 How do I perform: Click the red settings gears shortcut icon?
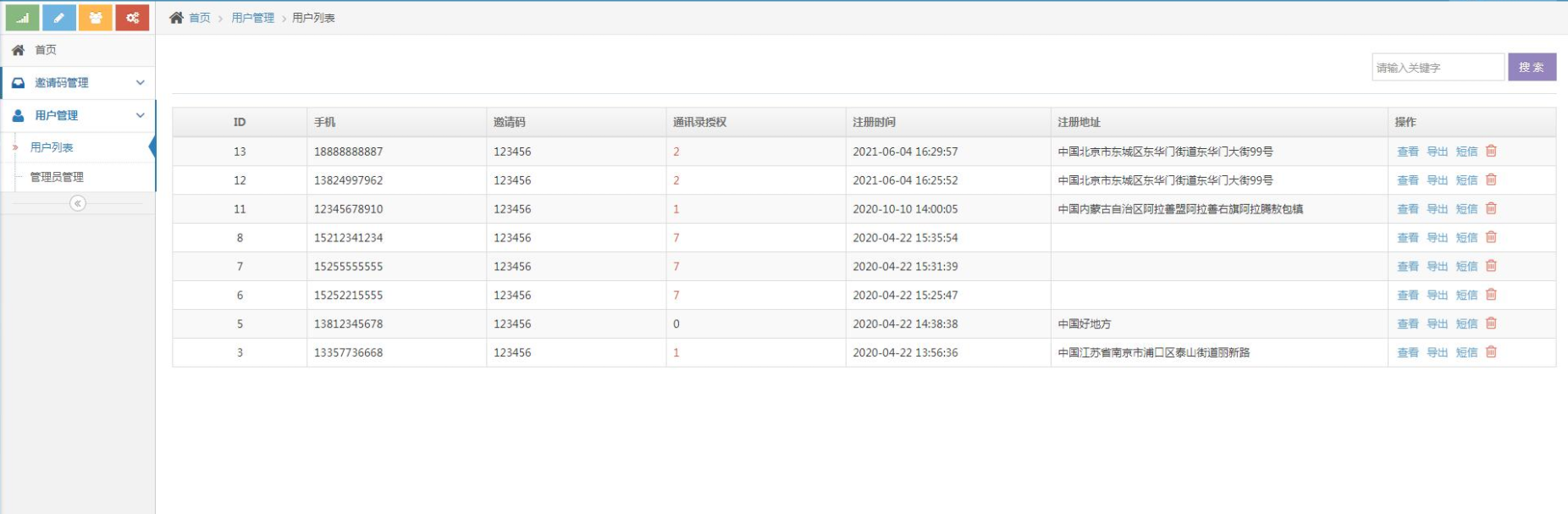tap(132, 18)
